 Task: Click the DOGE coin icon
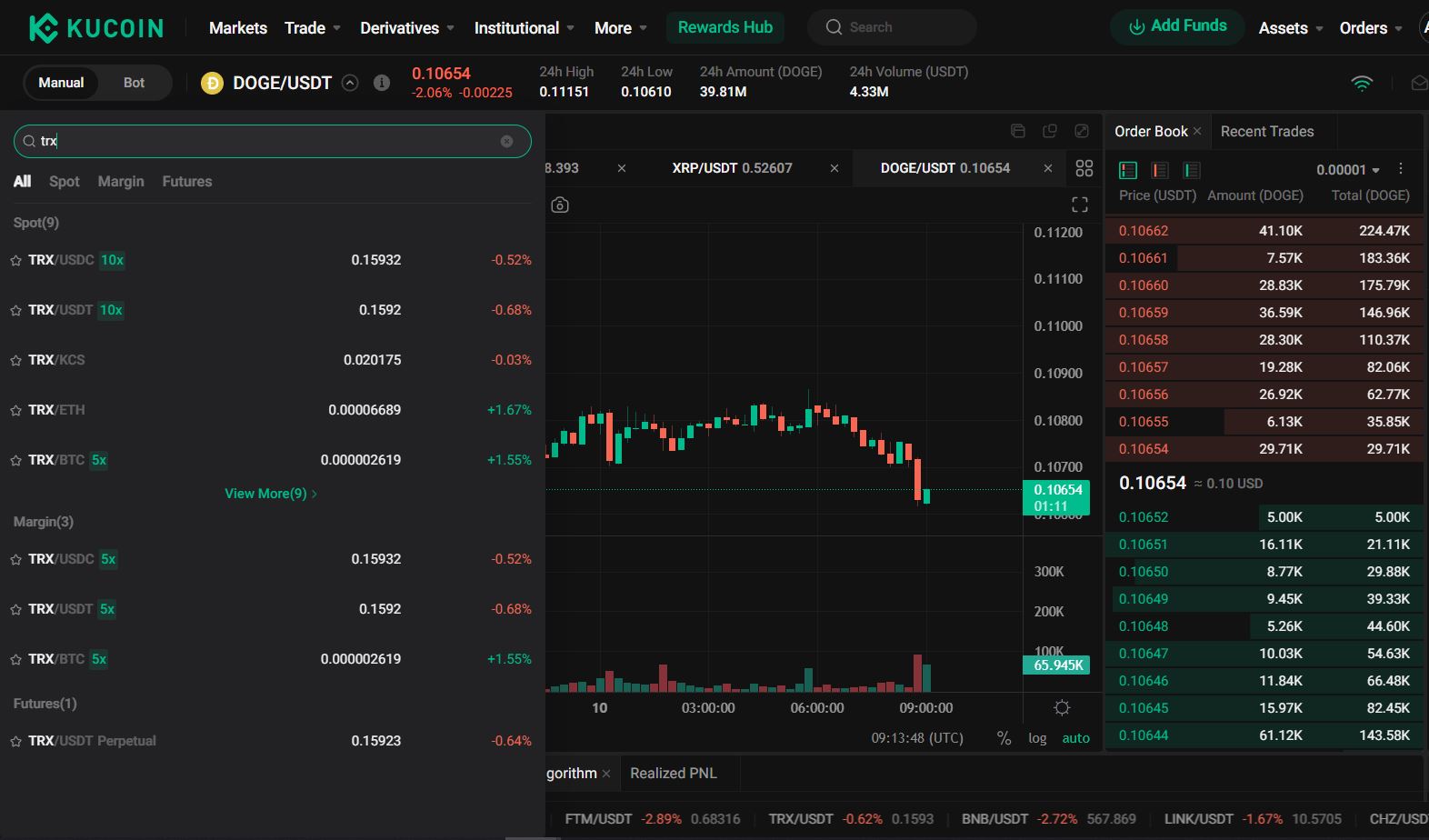[x=212, y=83]
